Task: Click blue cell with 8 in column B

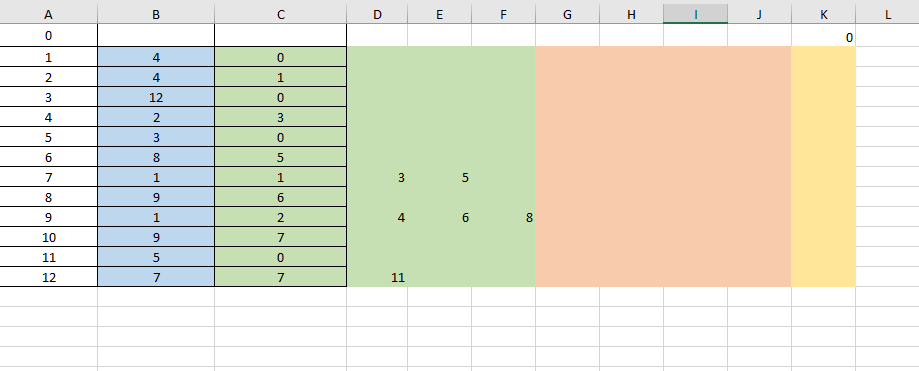Action: [x=156, y=157]
